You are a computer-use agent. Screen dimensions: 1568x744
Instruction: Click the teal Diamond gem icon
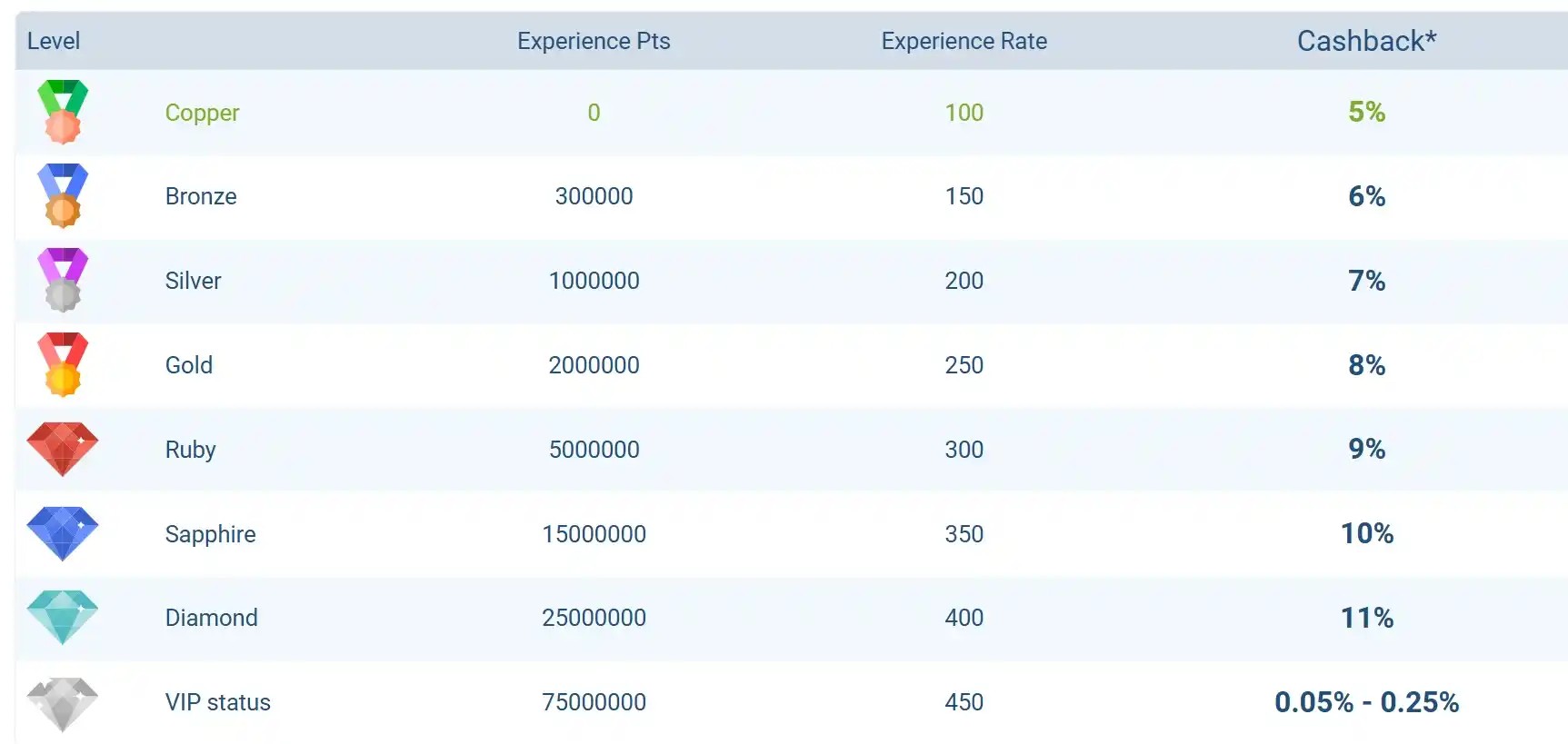tap(63, 618)
